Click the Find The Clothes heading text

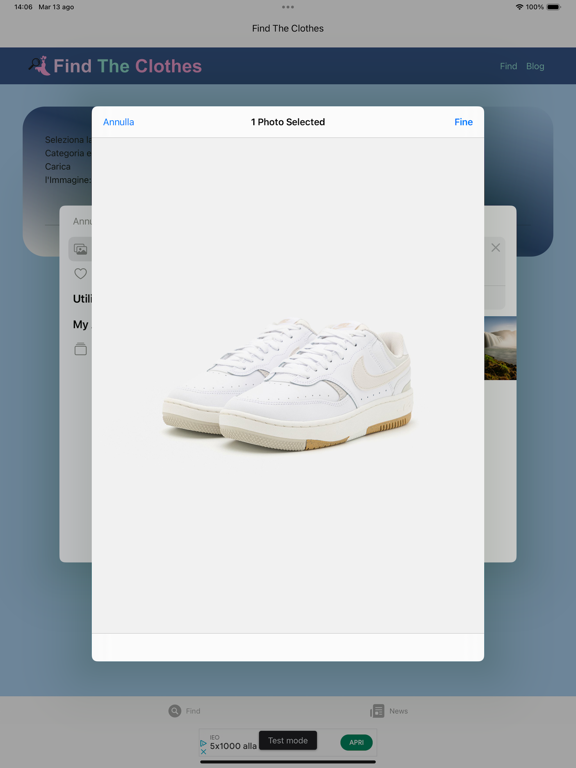[127, 66]
